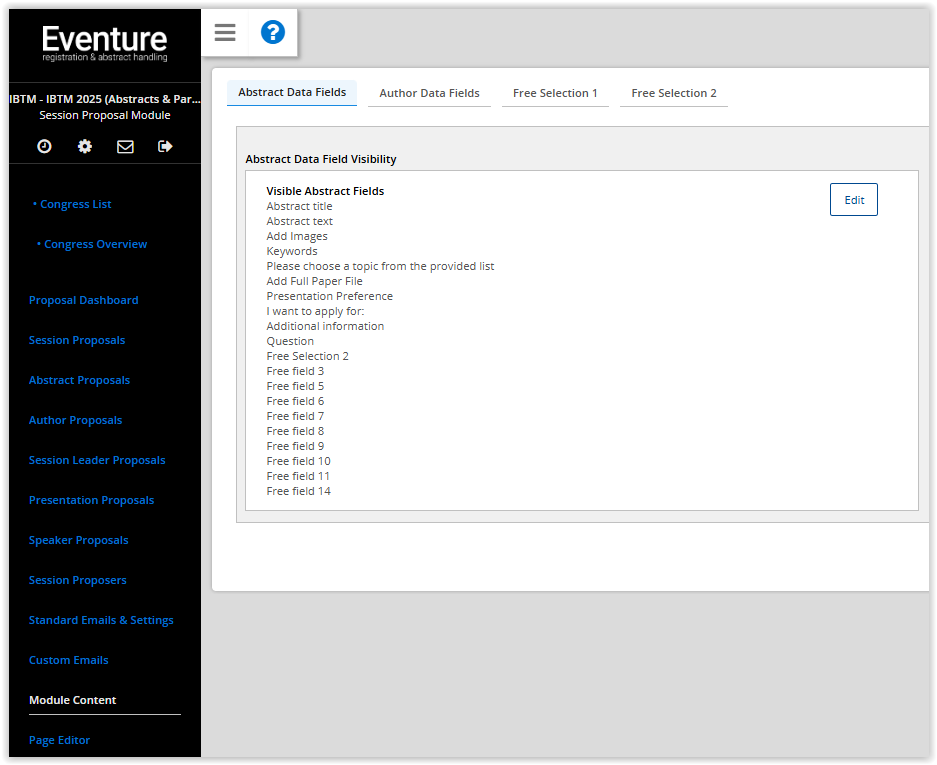
Task: Open the Page Editor
Action: [x=59, y=740]
